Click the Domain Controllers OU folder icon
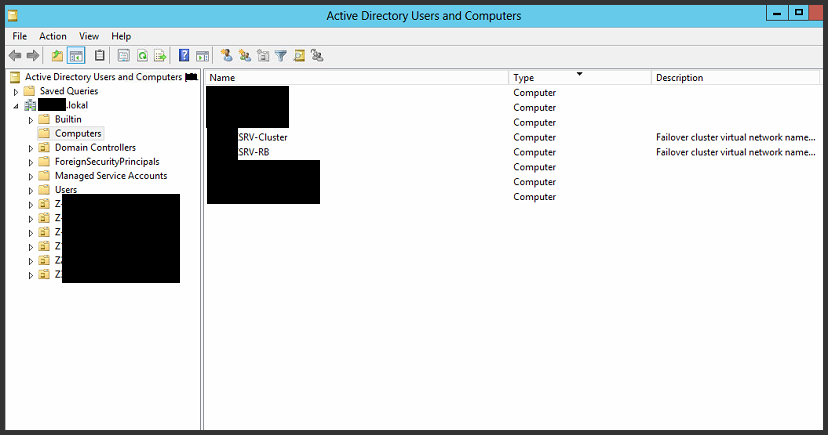The height and width of the screenshot is (435, 828). (x=44, y=147)
